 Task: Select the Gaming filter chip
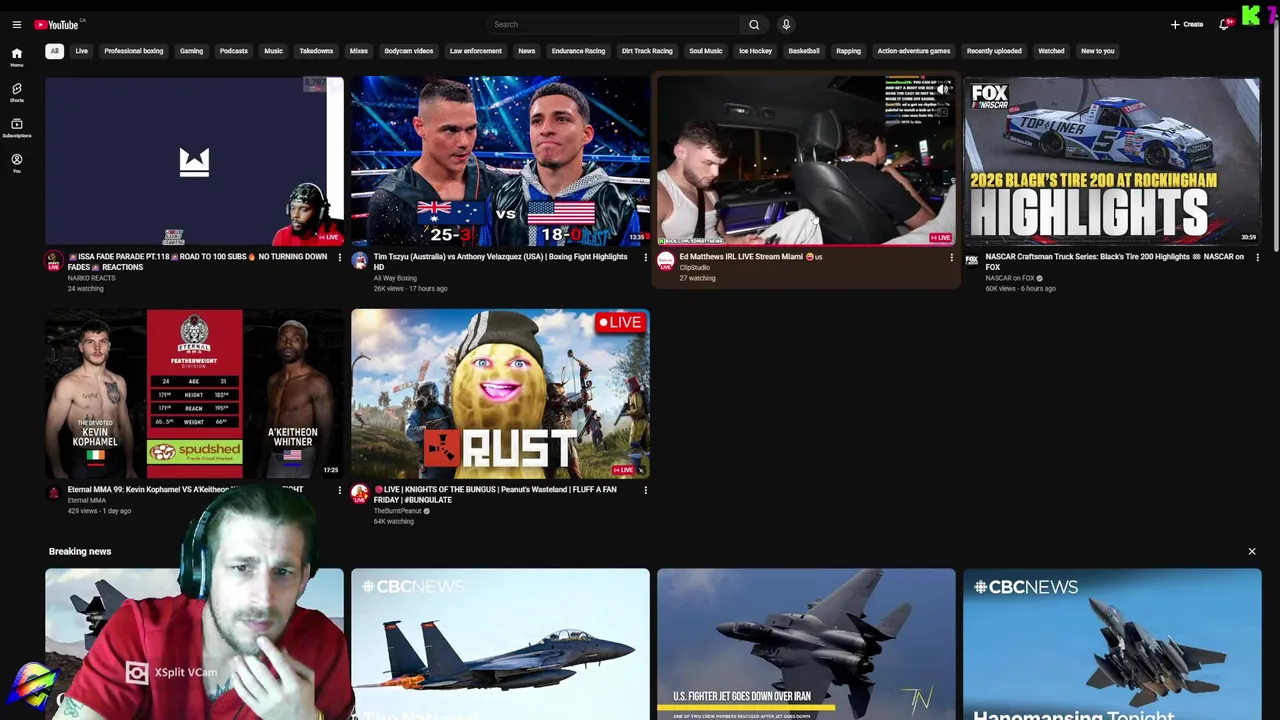pyautogui.click(x=191, y=51)
